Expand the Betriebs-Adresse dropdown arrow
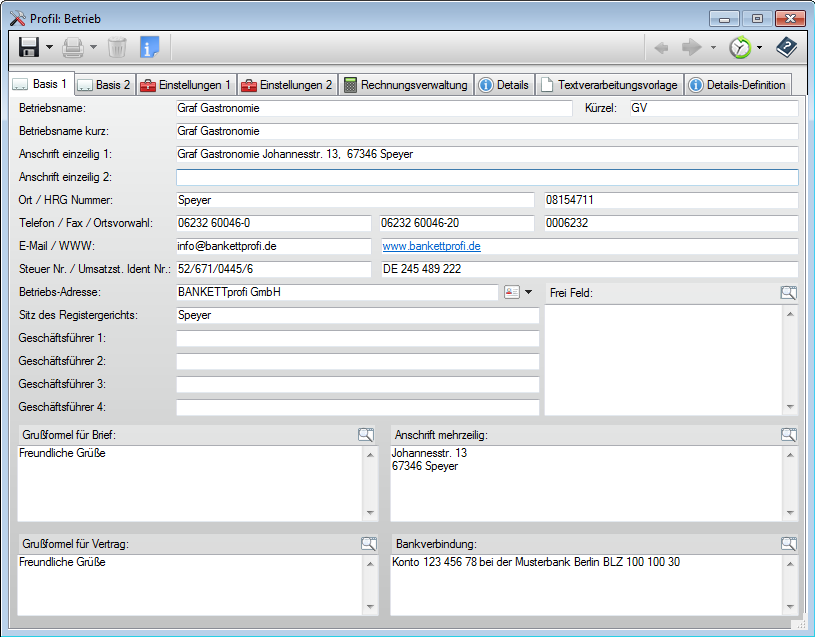The width and height of the screenshot is (815, 637). [529, 292]
